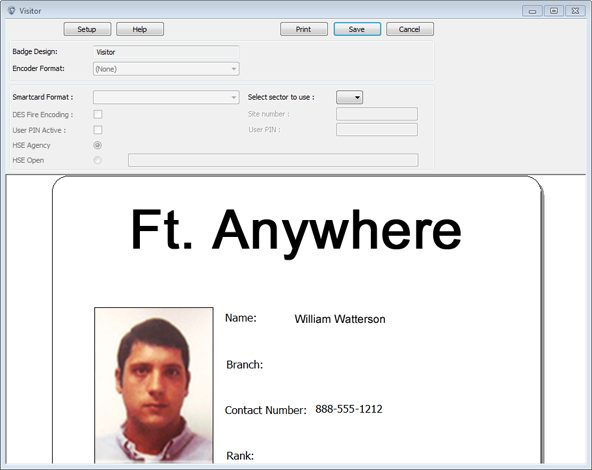Close the Visitor window
The image size is (592, 470).
click(x=575, y=11)
